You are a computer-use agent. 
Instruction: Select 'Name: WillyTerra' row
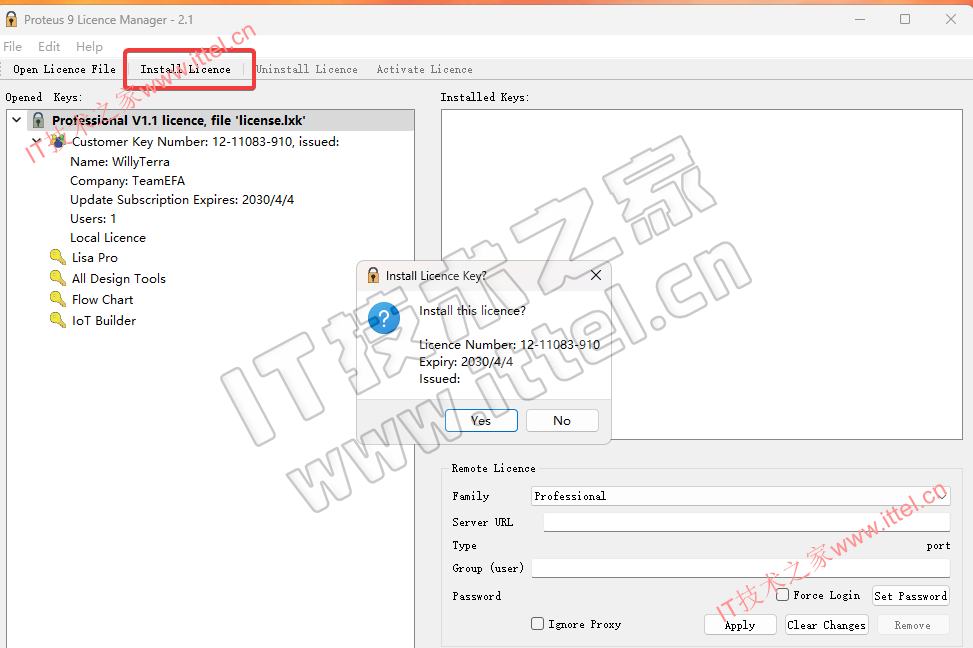(120, 161)
